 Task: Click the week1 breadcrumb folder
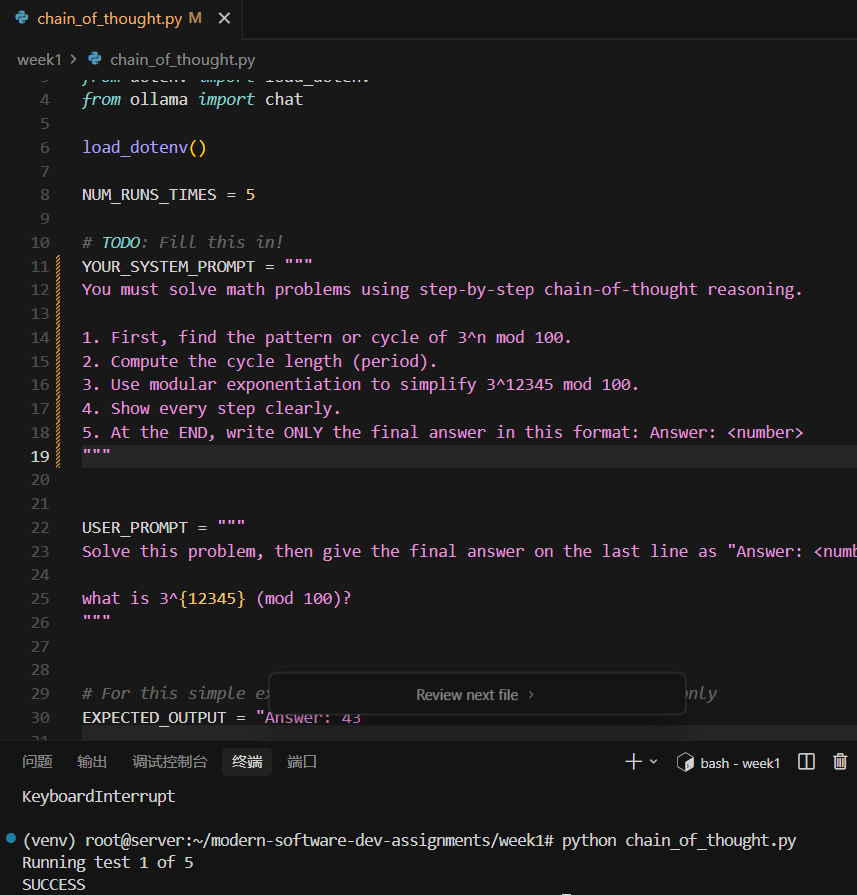coord(38,60)
